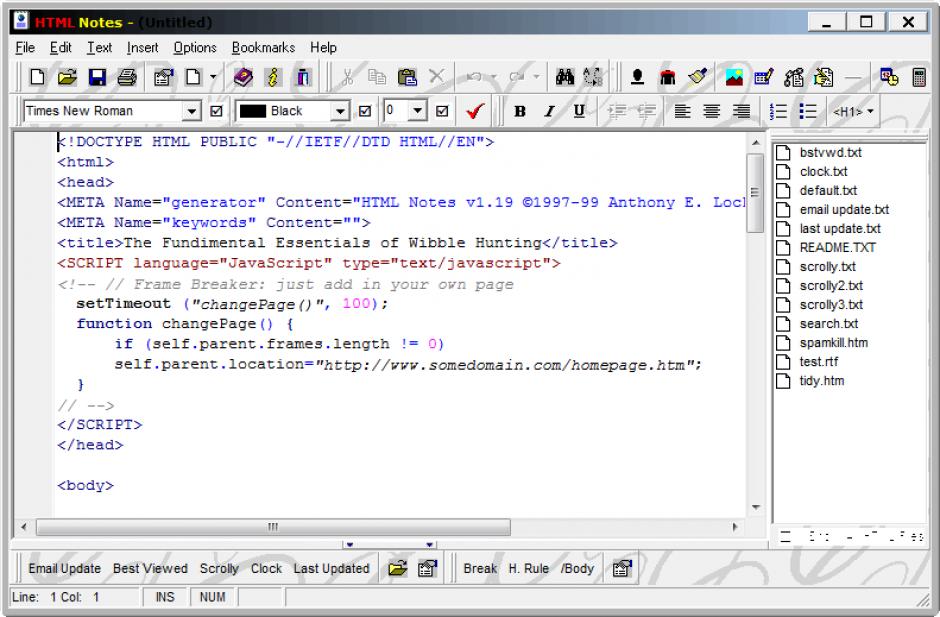Viewport: 940px width, 617px height.
Task: Center align the text
Action: pos(712,111)
